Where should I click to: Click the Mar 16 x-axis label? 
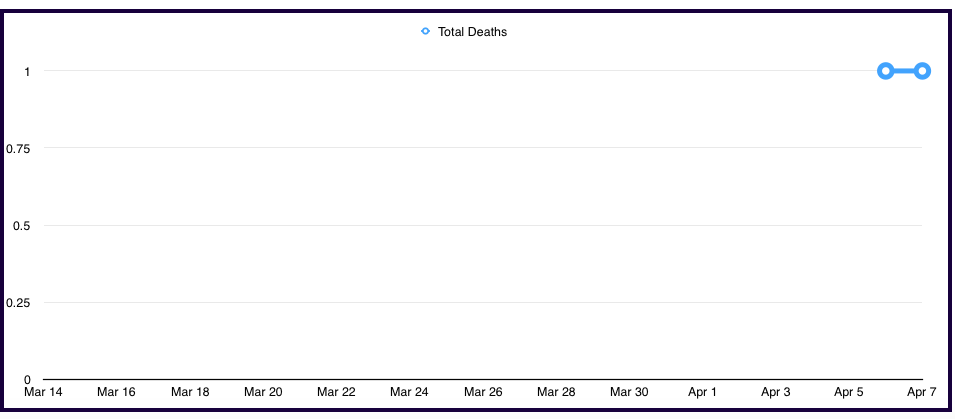[116, 392]
